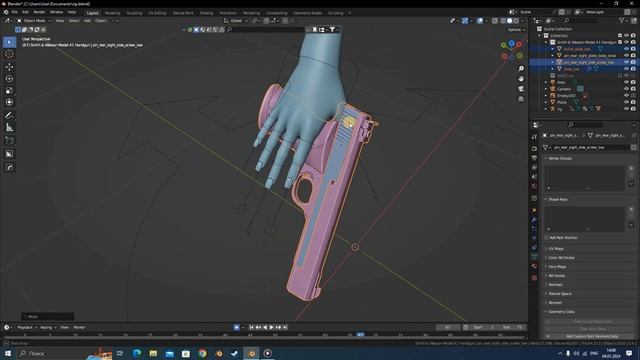This screenshot has height=360, width=640.
Task: Disable render for the rig object
Action: coord(633,109)
